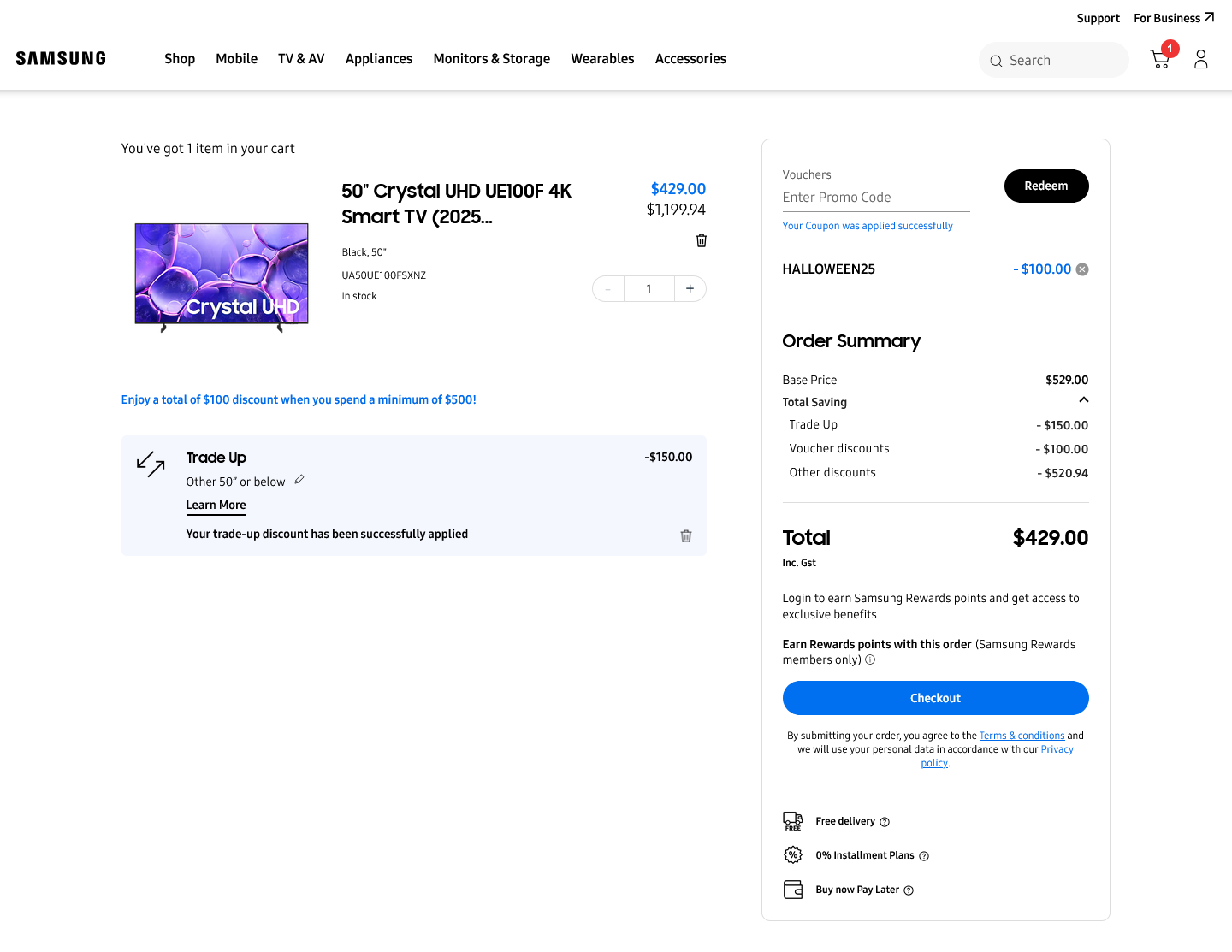Remove the HALLOWEEN25 voucher
This screenshot has width=1232, height=952.
(x=1082, y=269)
